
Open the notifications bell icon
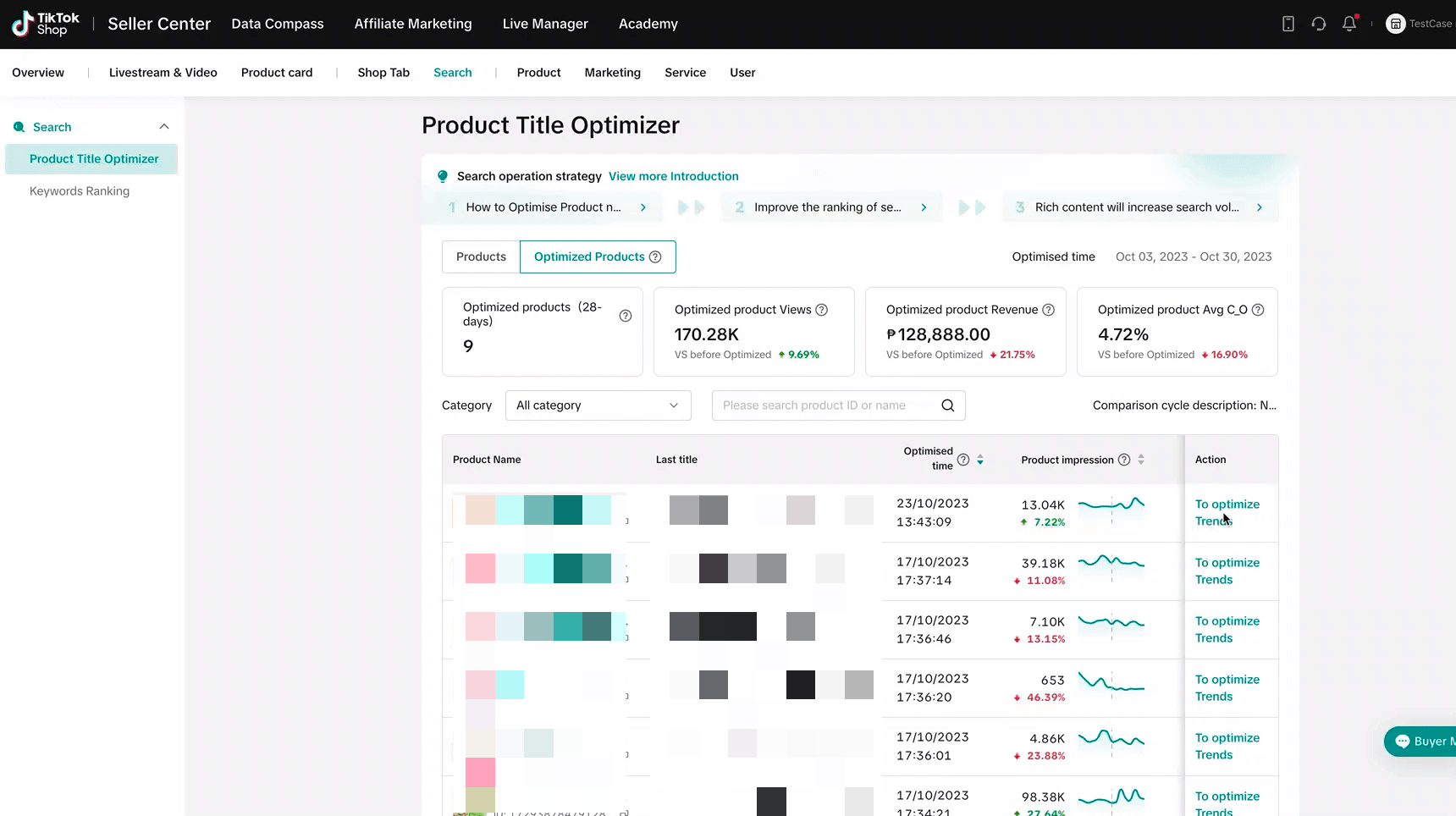click(1349, 24)
